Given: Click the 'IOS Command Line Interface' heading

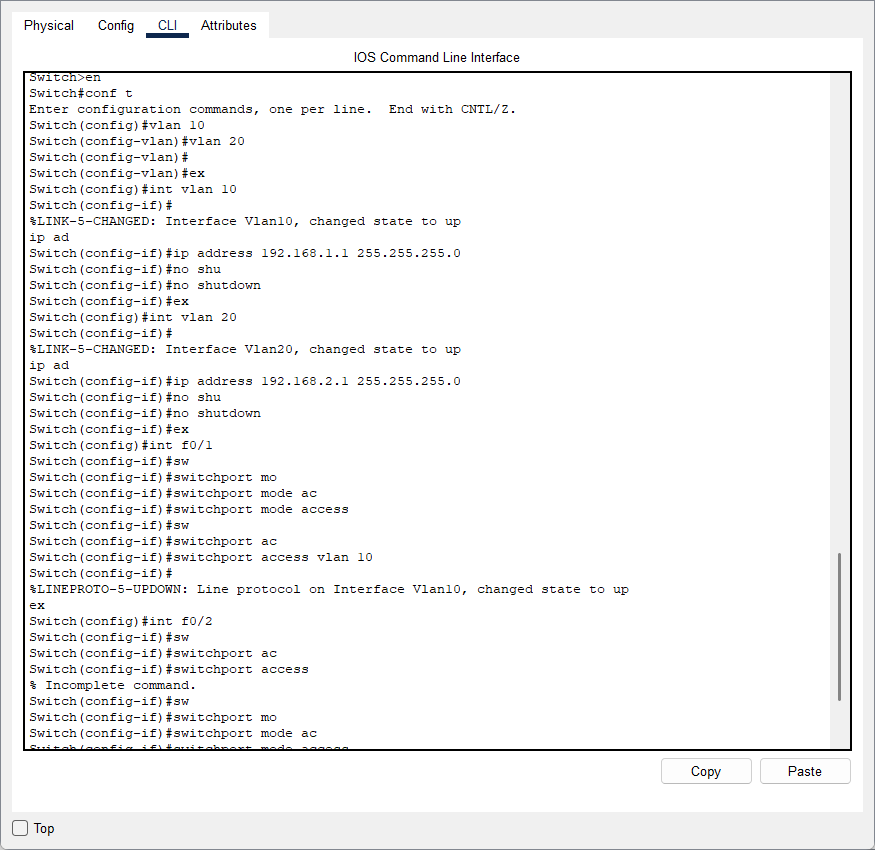Looking at the screenshot, I should pos(437,57).
